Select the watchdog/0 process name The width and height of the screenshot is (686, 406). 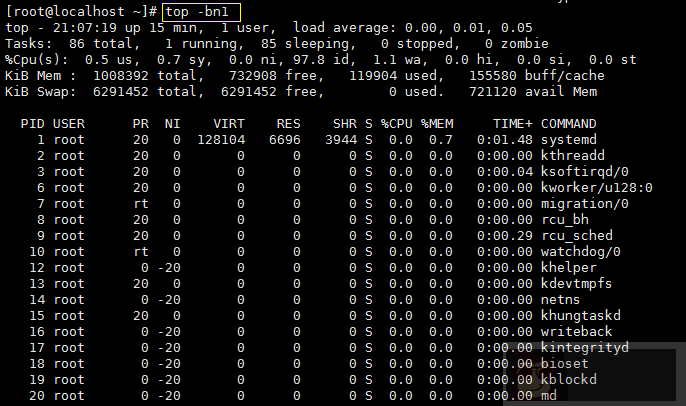(579, 251)
